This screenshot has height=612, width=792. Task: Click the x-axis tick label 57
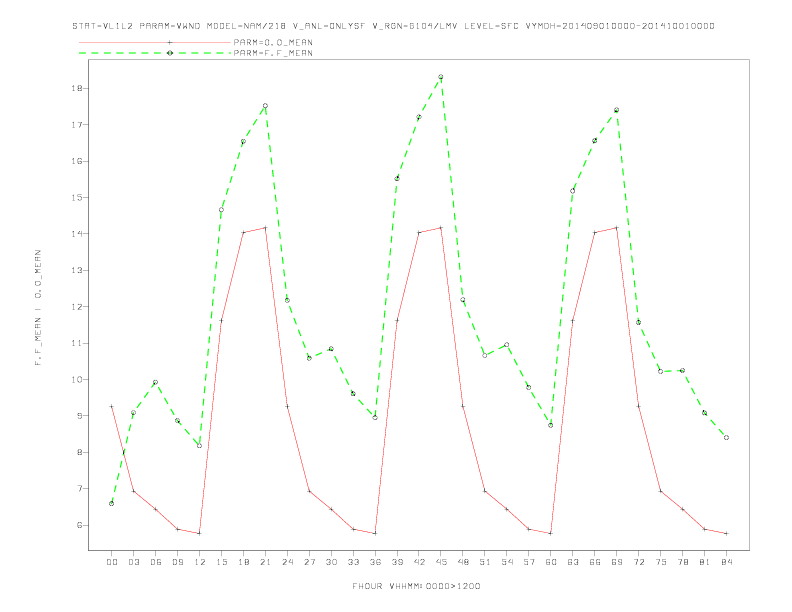[529, 562]
